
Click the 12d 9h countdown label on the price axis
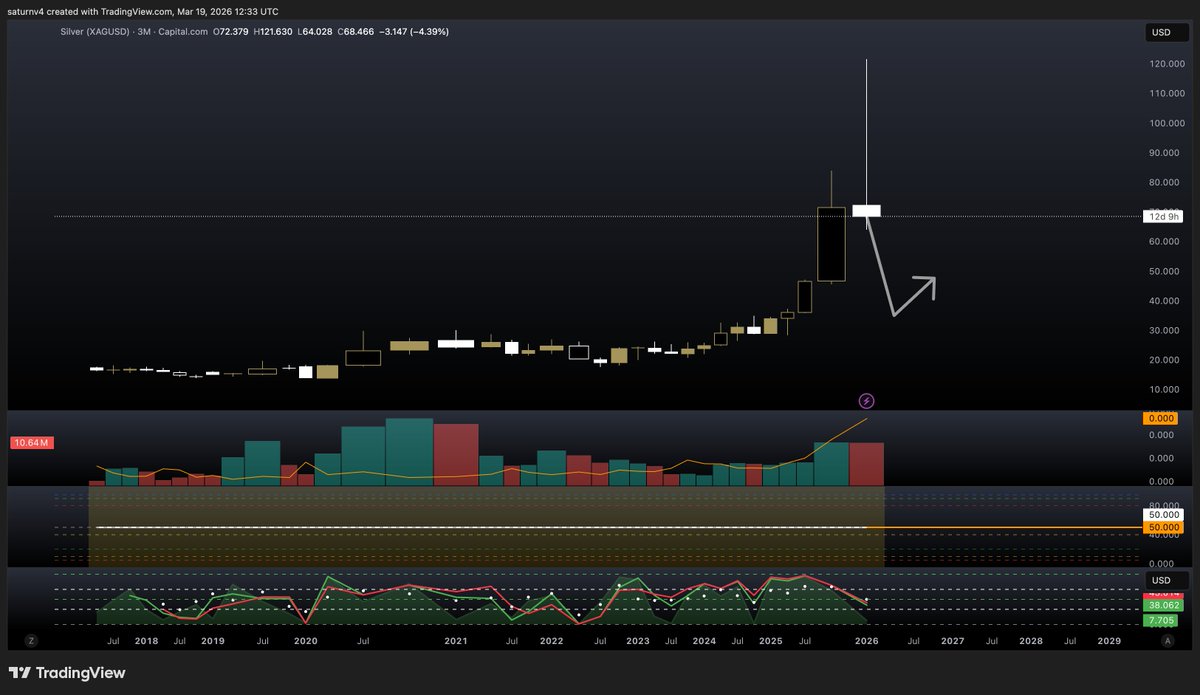click(x=1161, y=217)
